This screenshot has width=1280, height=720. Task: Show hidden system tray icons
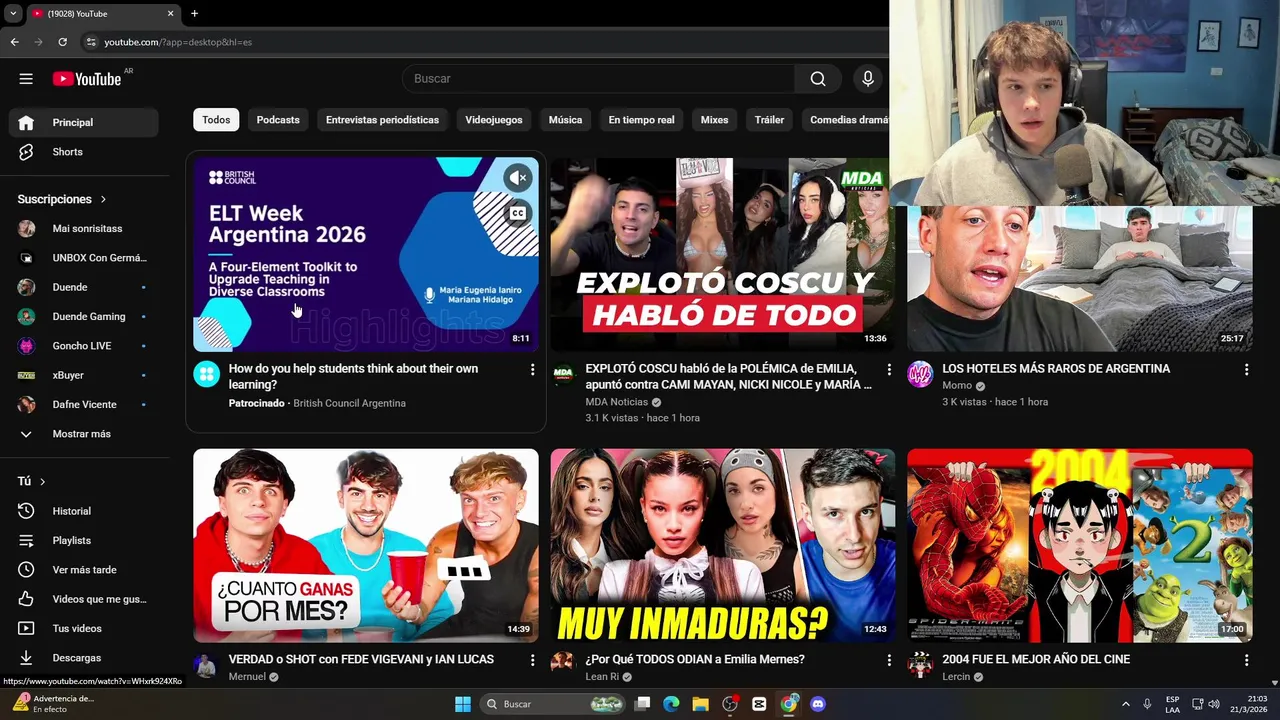1125,704
